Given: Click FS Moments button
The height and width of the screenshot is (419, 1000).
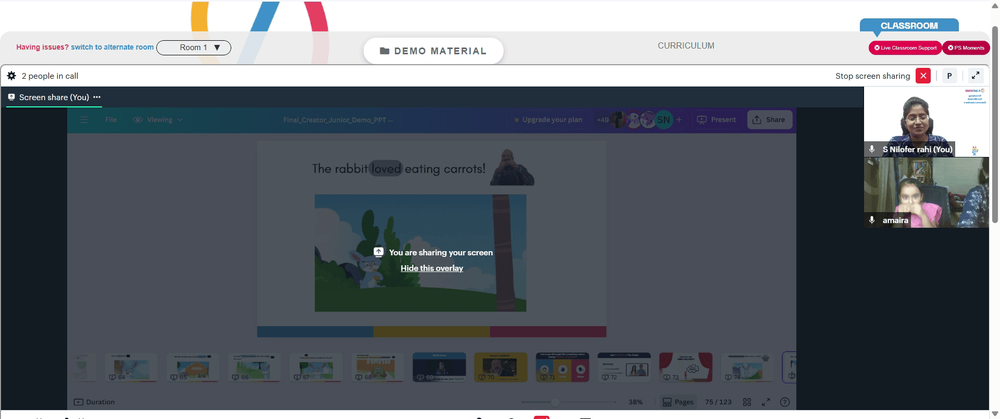Looking at the screenshot, I should [966, 48].
